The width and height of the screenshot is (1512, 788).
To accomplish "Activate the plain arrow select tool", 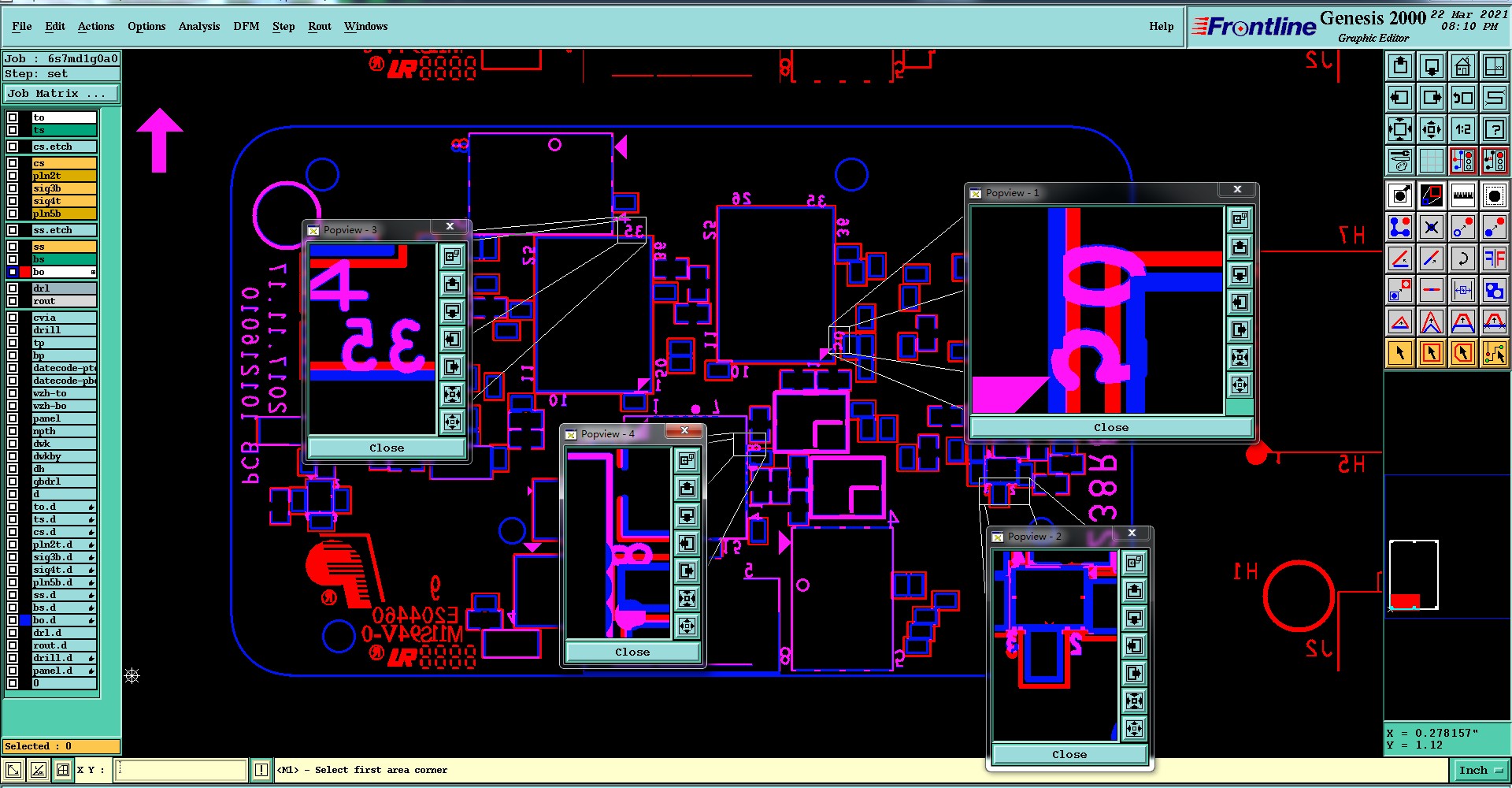I will click(1399, 353).
